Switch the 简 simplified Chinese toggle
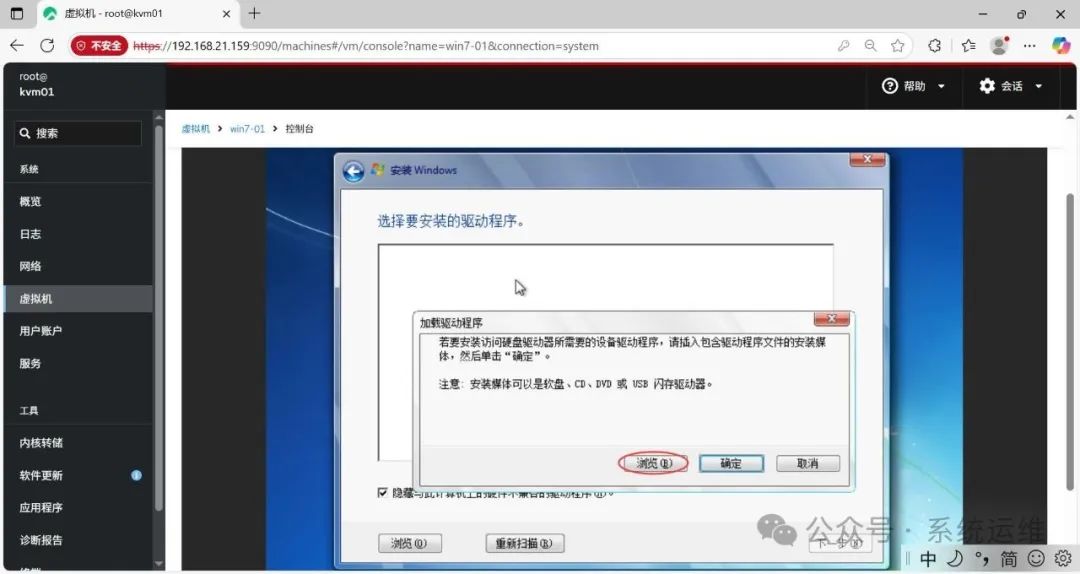 pos(1008,558)
